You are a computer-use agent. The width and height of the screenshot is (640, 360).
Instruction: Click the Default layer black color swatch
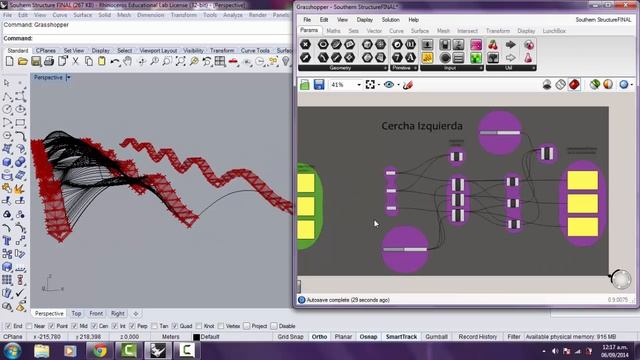coord(196,337)
